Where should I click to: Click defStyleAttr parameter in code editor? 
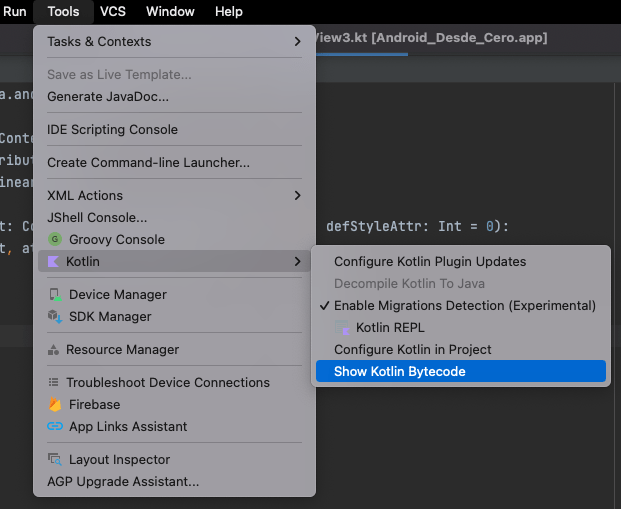pyautogui.click(x=374, y=226)
